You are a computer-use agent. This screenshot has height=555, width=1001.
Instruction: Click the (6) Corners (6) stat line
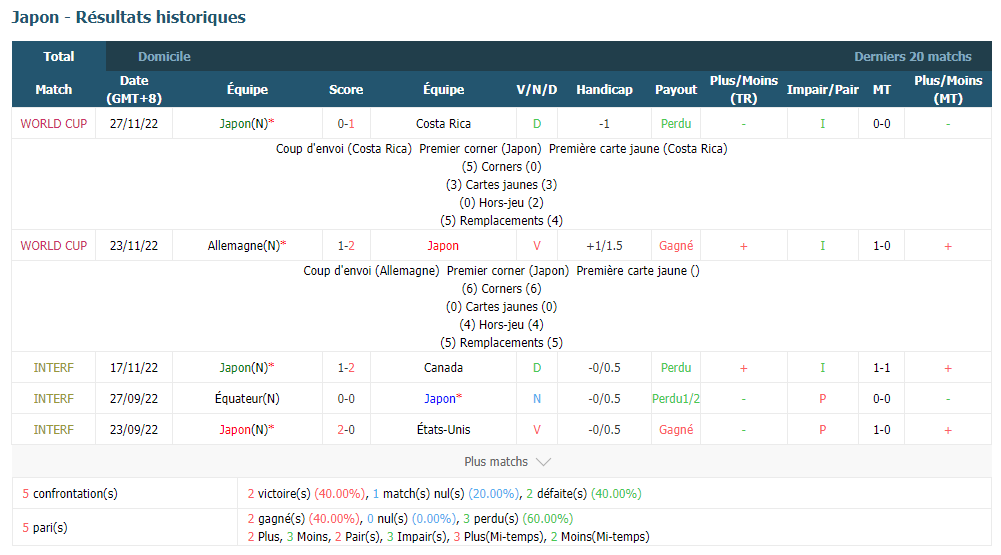pos(501,288)
